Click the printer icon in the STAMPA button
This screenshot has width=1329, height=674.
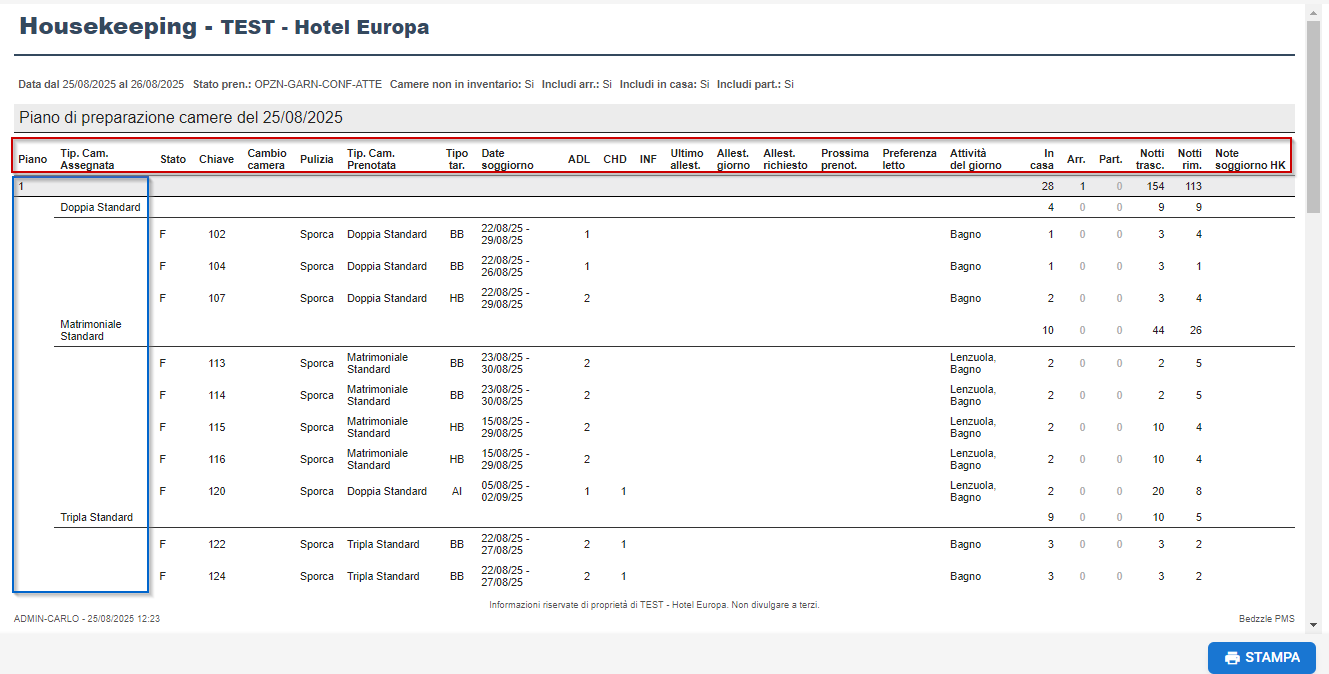click(x=1232, y=658)
